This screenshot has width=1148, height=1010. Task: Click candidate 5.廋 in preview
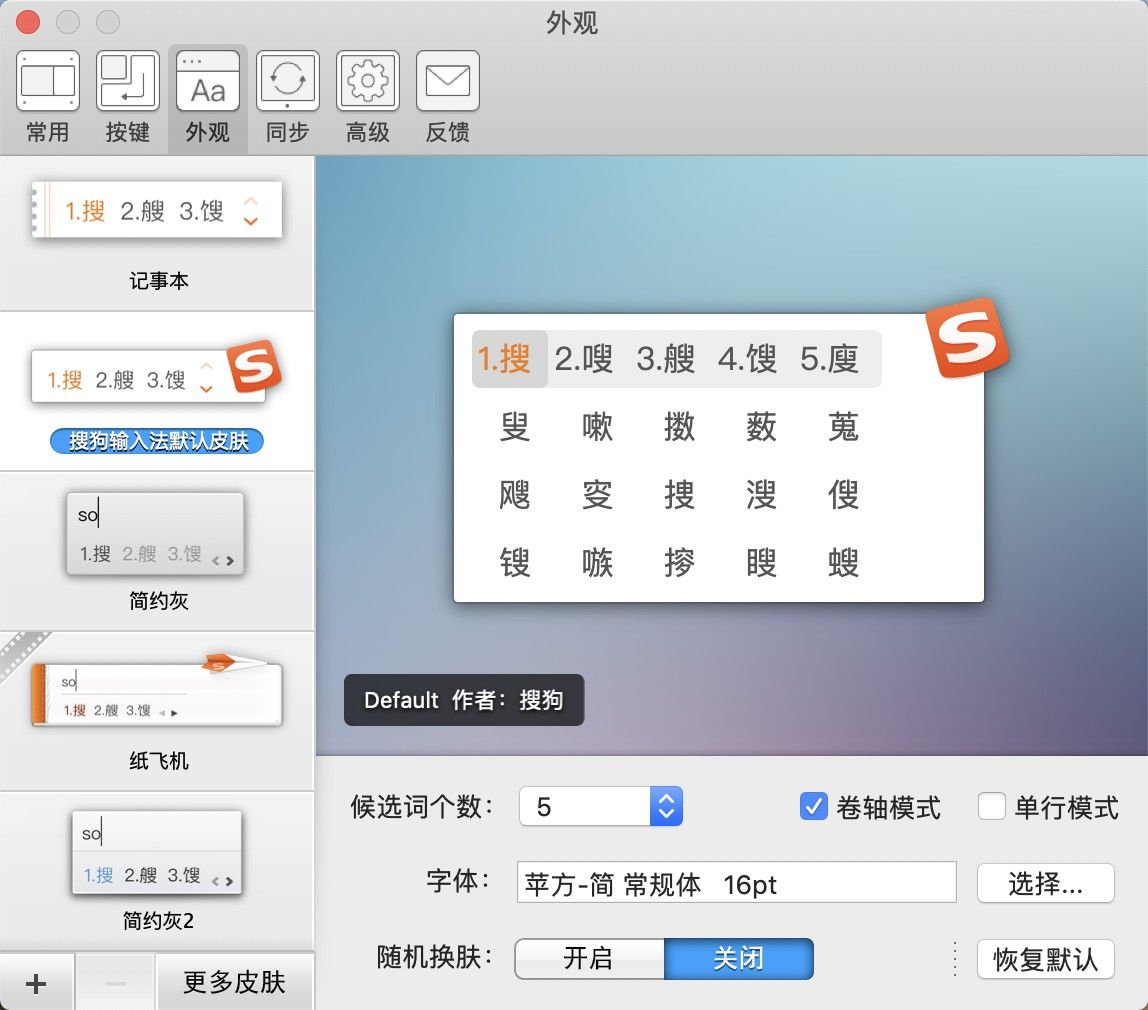[x=830, y=359]
